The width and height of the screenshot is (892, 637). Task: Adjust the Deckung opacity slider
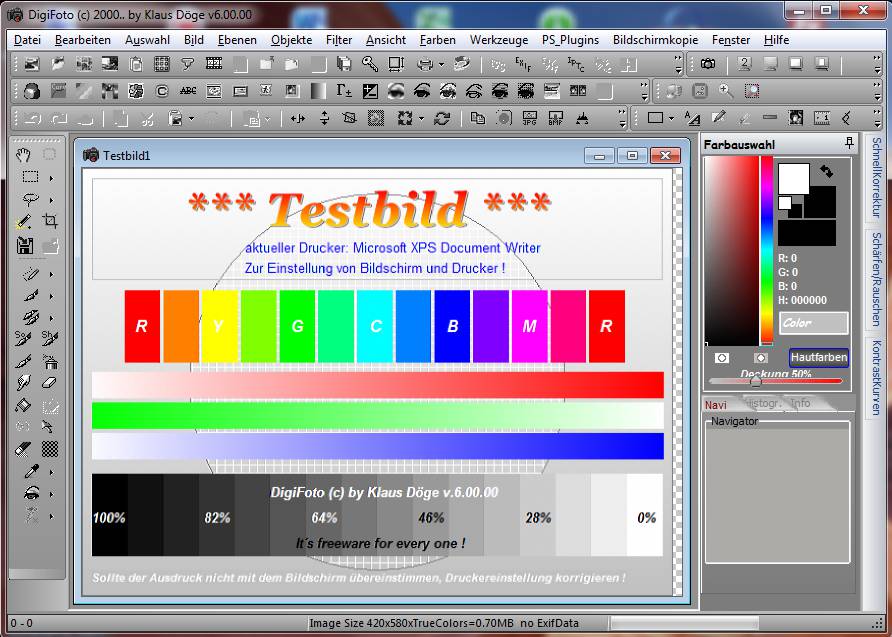point(756,381)
